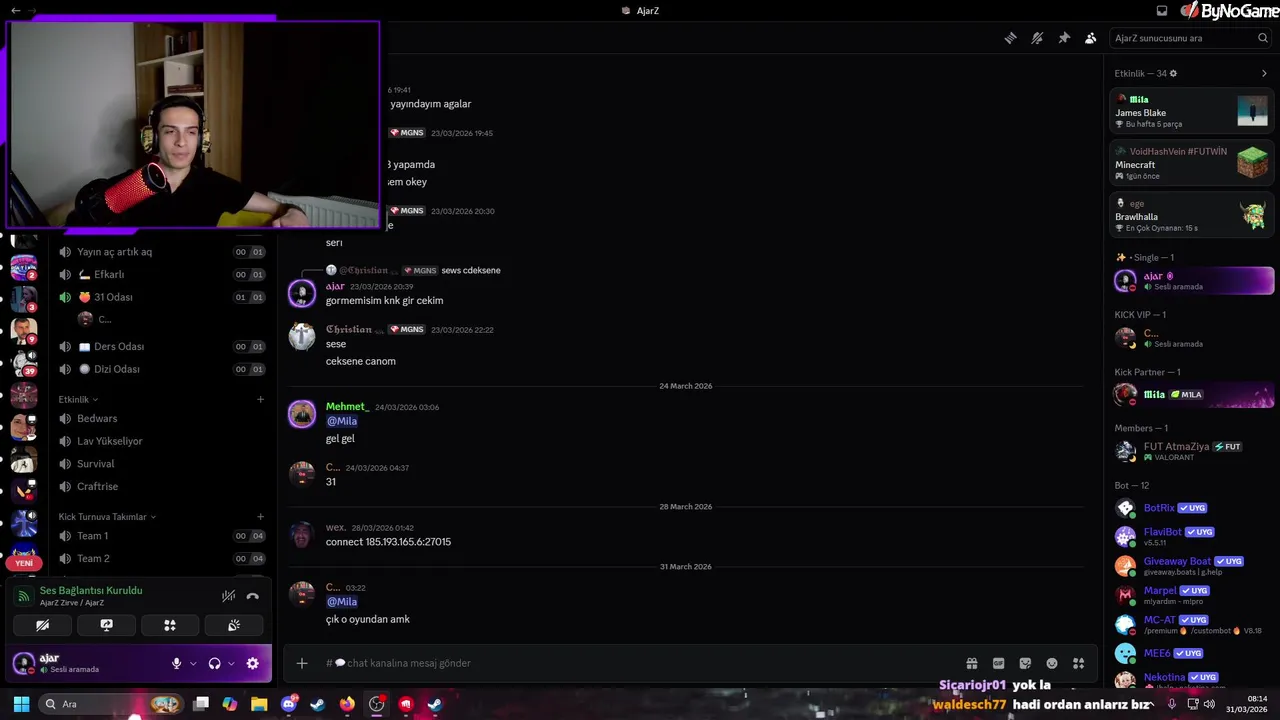Toggle channel notification mute bell icon
The height and width of the screenshot is (720, 1280).
[1037, 38]
